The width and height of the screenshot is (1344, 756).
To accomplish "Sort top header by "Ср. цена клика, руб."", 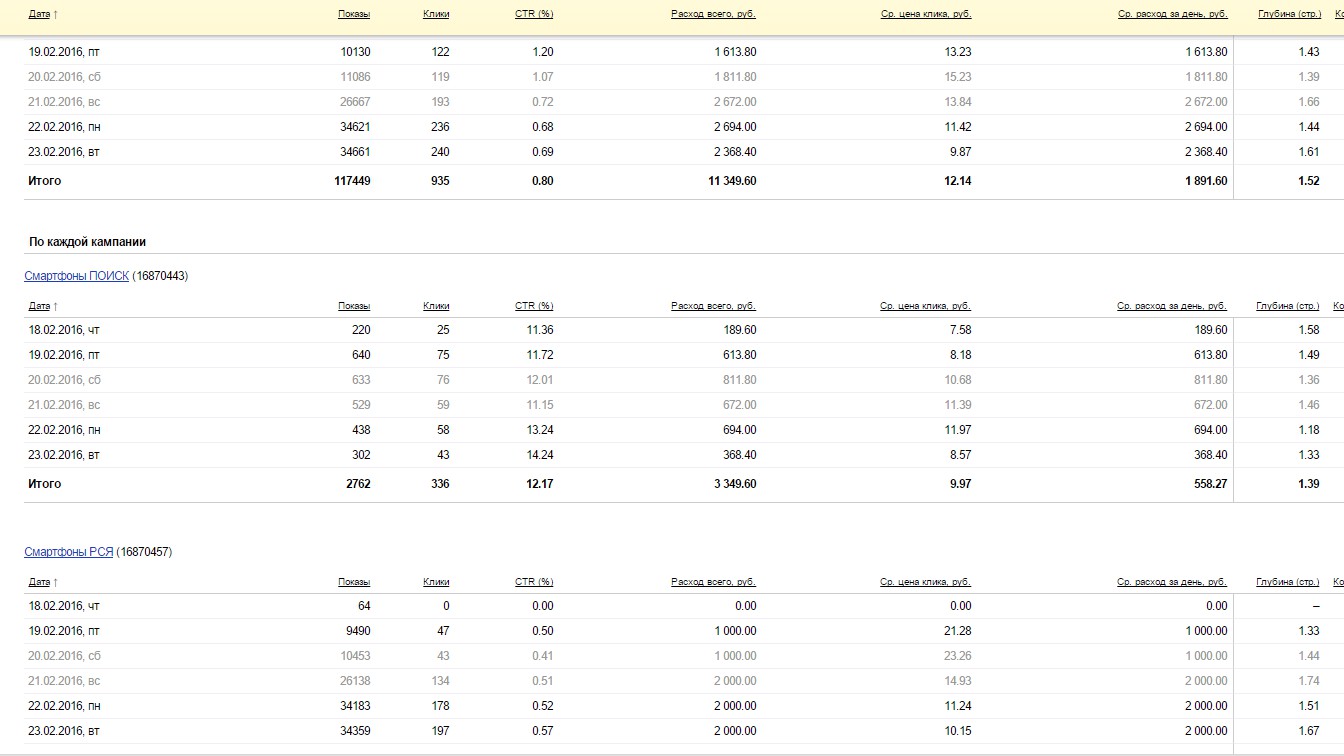I will tap(925, 15).
